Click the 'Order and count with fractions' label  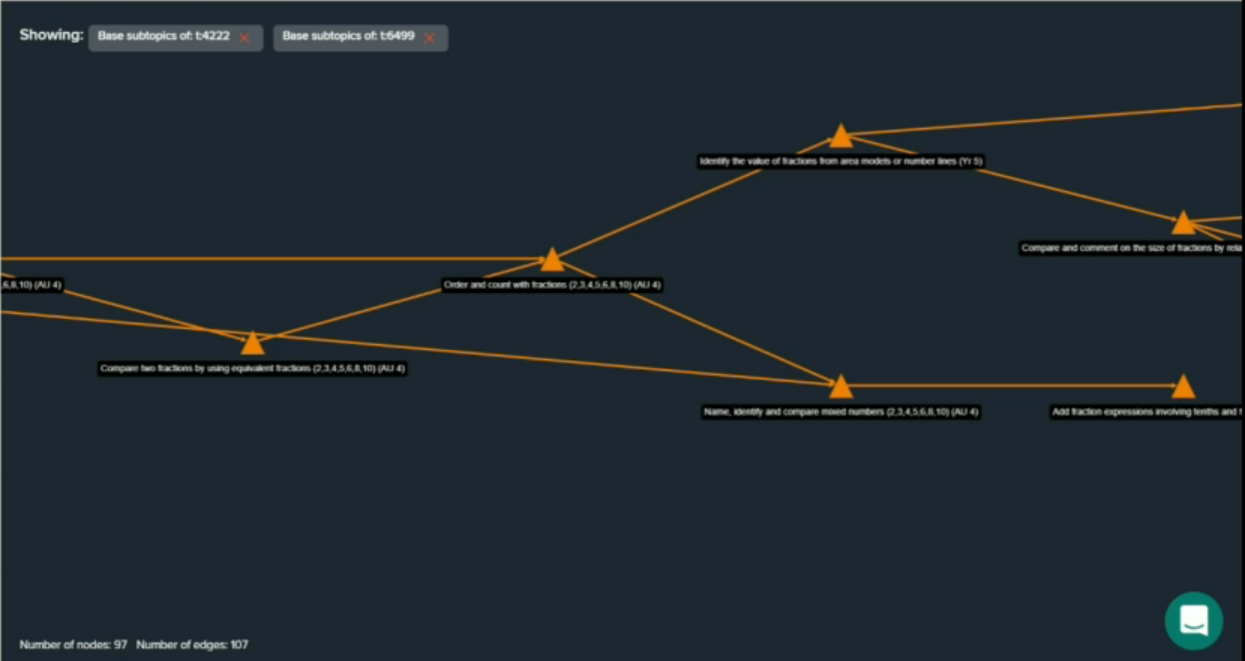tap(552, 285)
